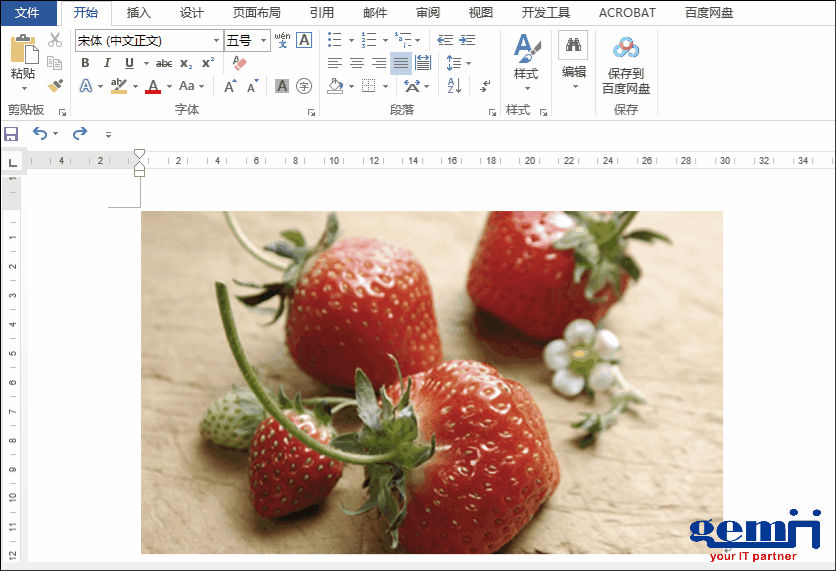Open the 页面布局 ribbon tab
Viewport: 836px width, 571px height.
(256, 13)
